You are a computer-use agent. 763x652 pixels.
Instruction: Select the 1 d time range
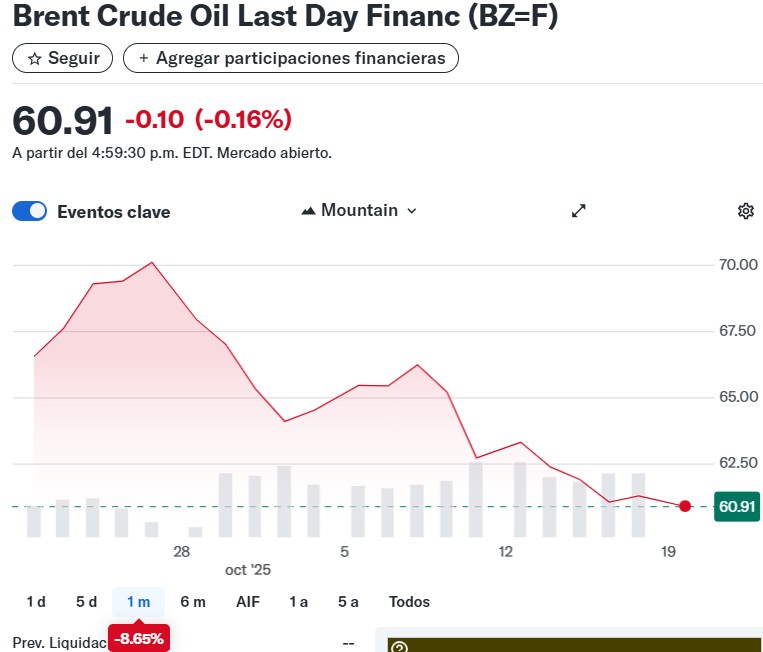click(36, 602)
